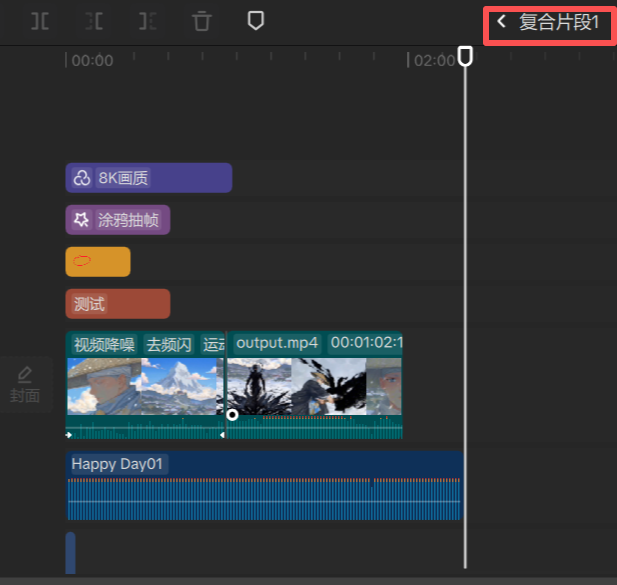Click the playhead handle on the ruler
Image resolution: width=617 pixels, height=585 pixels.
pos(465,56)
